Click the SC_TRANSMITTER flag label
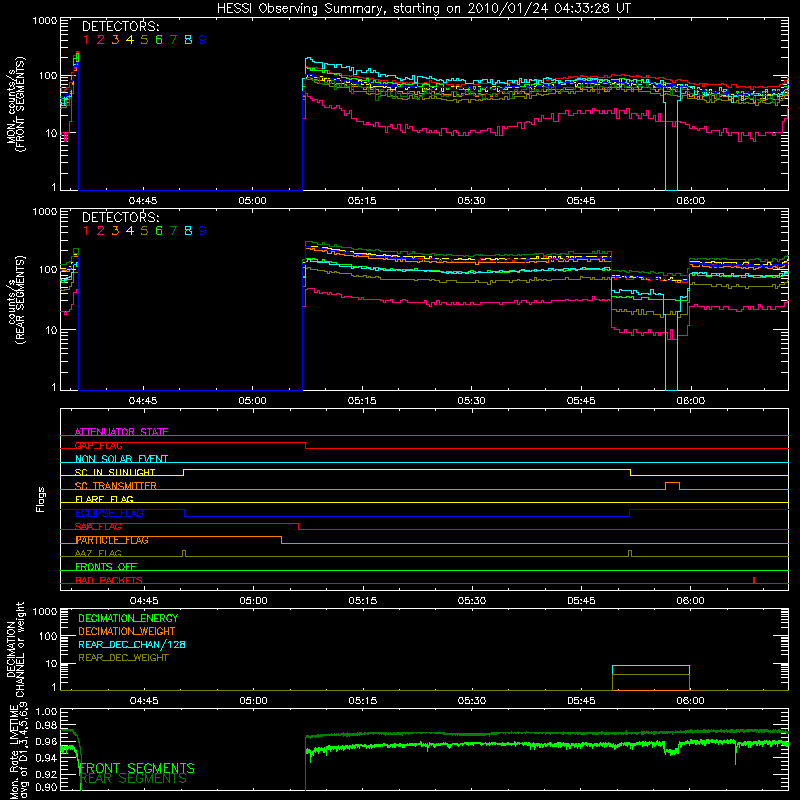This screenshot has width=800, height=800. tap(116, 486)
